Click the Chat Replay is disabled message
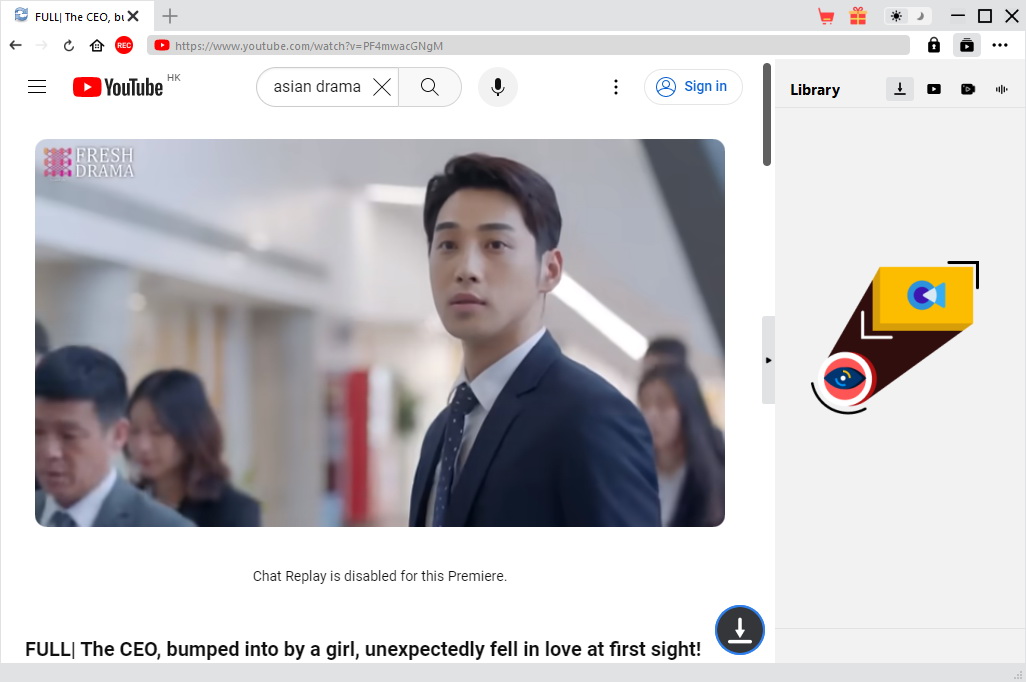The height and width of the screenshot is (682, 1026). pyautogui.click(x=380, y=576)
